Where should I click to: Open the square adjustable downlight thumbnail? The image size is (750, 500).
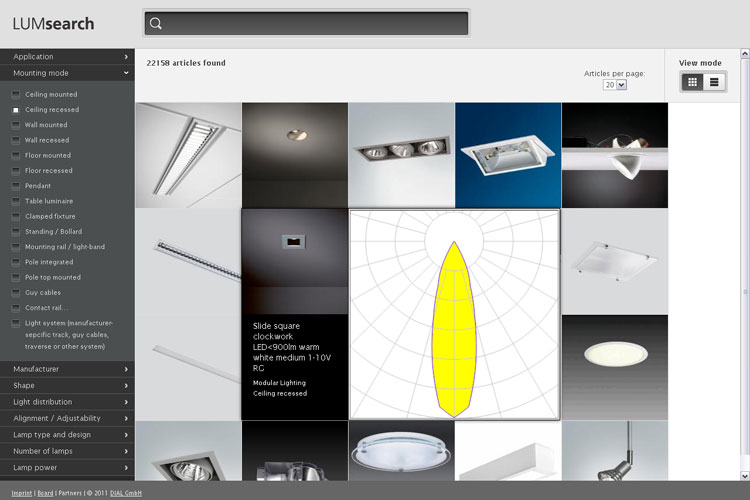[188, 451]
